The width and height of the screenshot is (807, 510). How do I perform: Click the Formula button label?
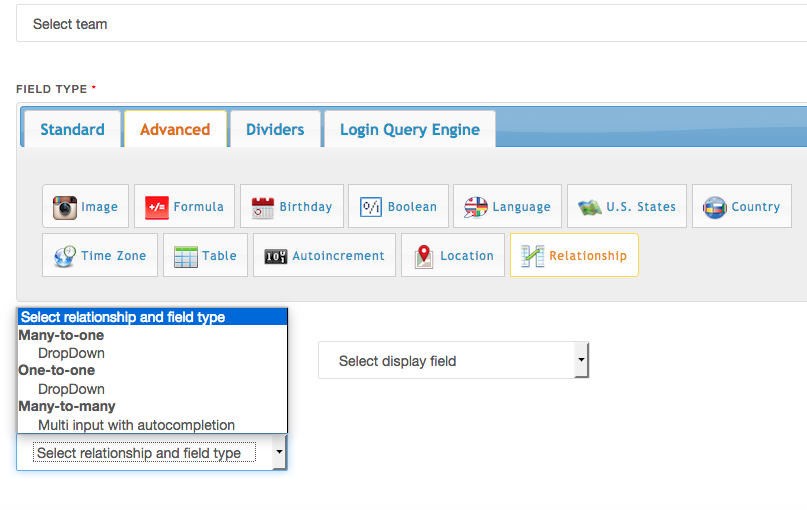pyautogui.click(x=199, y=207)
